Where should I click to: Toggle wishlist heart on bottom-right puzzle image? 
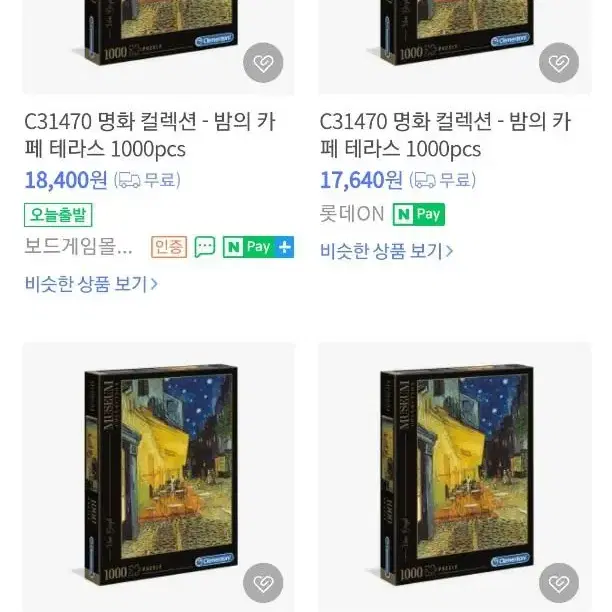coord(559,583)
